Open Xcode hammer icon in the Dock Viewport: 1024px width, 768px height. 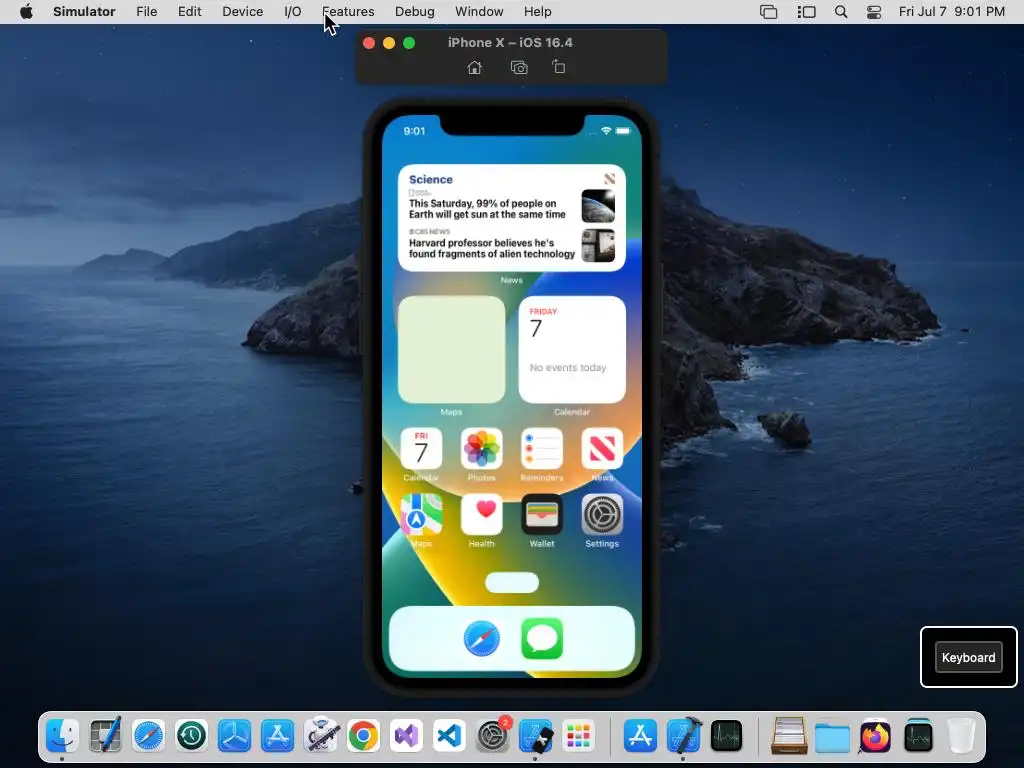pos(684,736)
